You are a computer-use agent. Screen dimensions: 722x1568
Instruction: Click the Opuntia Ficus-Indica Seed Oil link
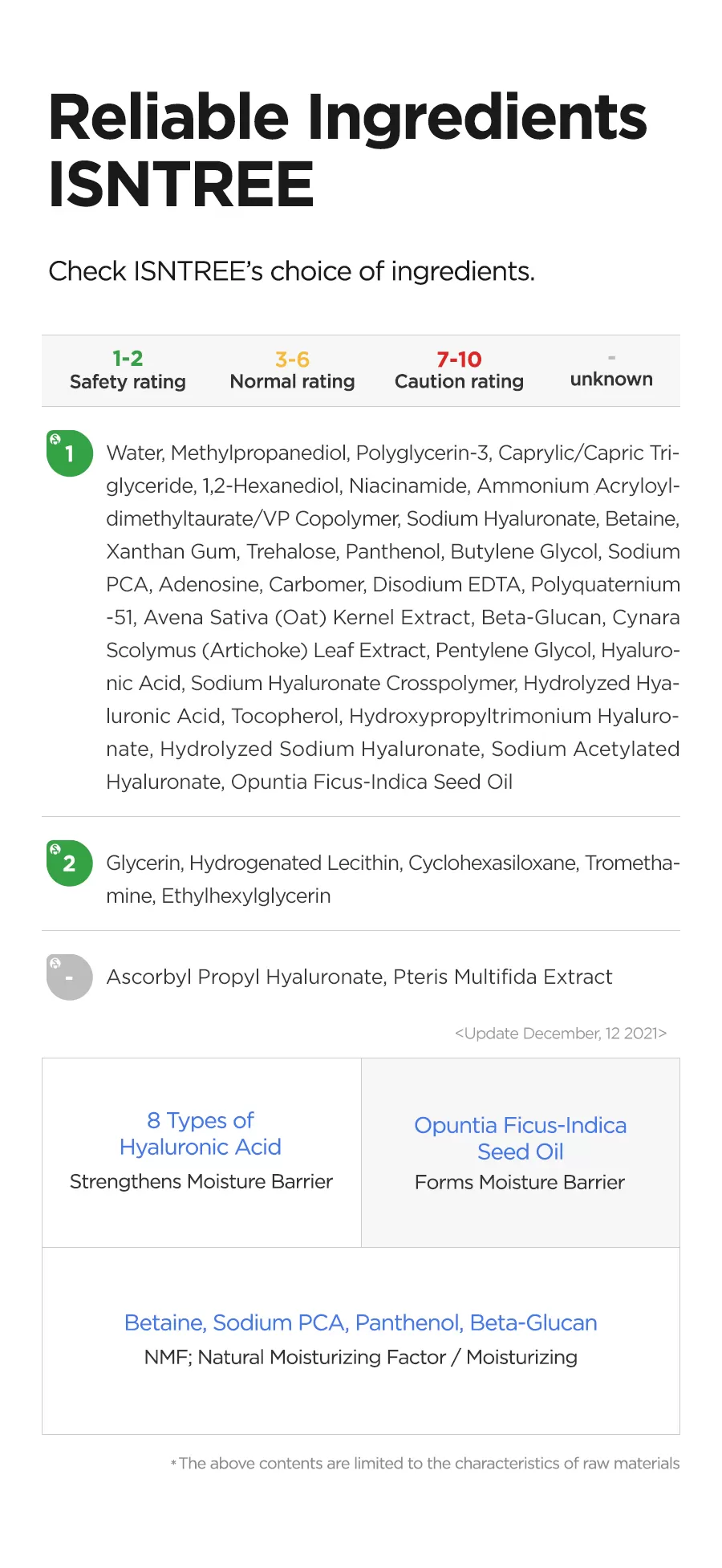[520, 1138]
